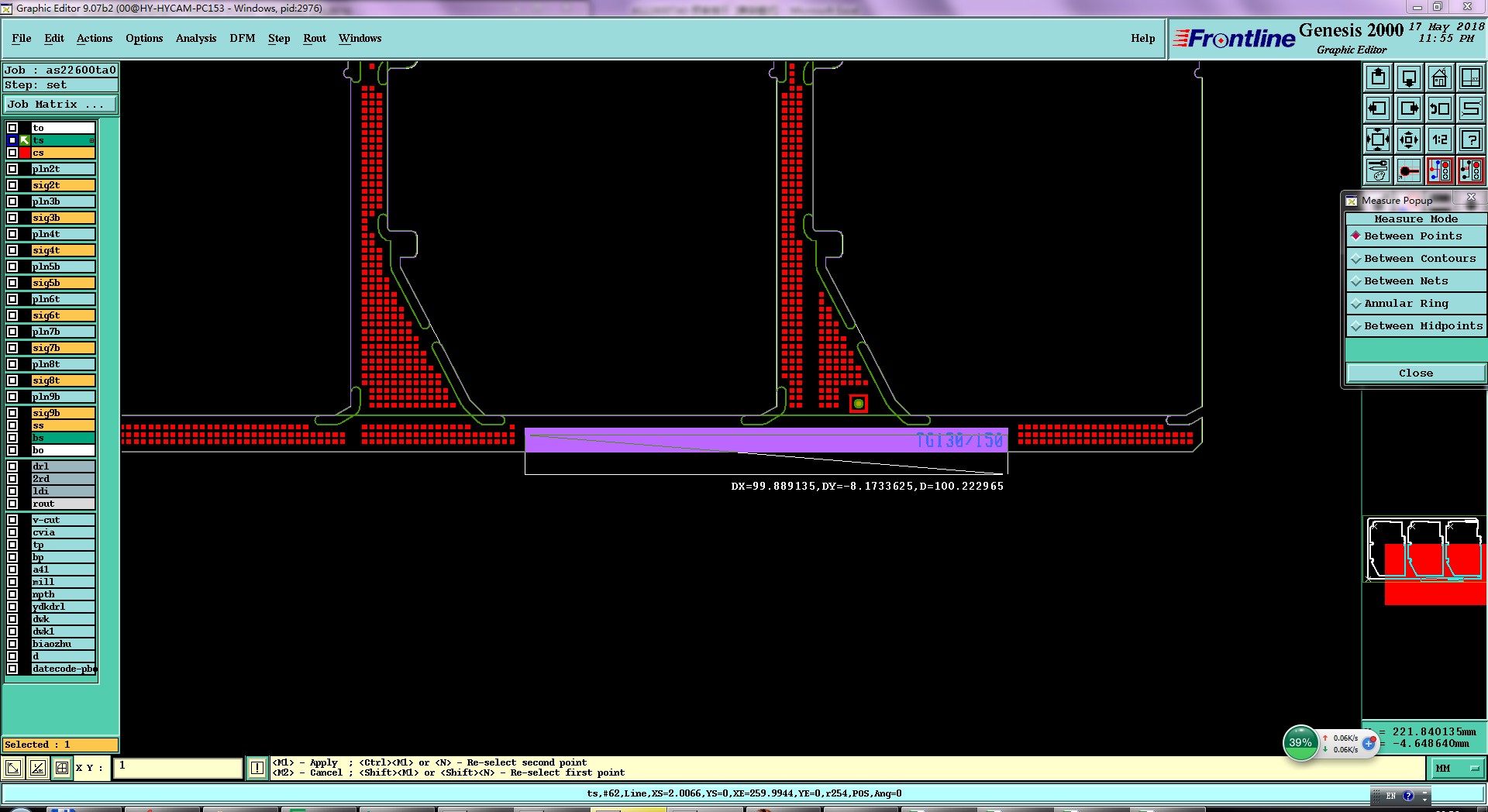Click the colored net traffic light icon
1488x812 pixels.
pos(1440,170)
